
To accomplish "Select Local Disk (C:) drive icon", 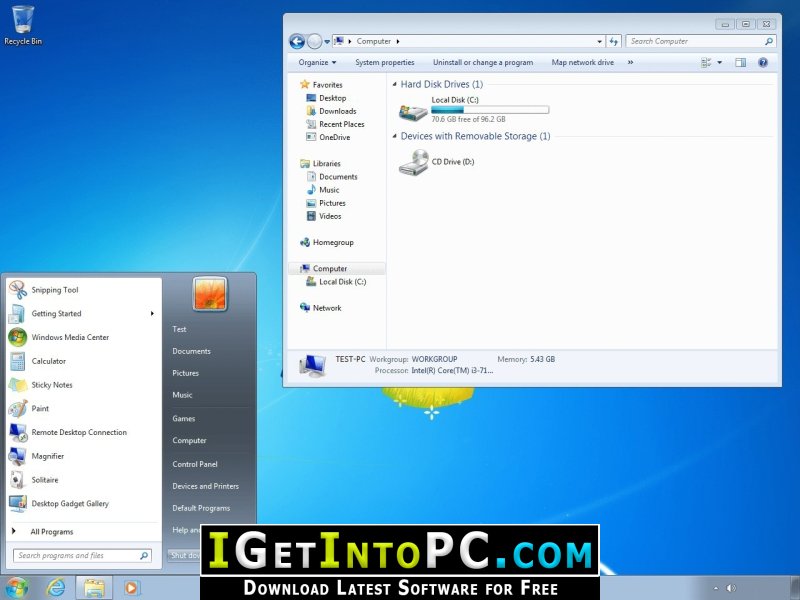I will pyautogui.click(x=413, y=111).
